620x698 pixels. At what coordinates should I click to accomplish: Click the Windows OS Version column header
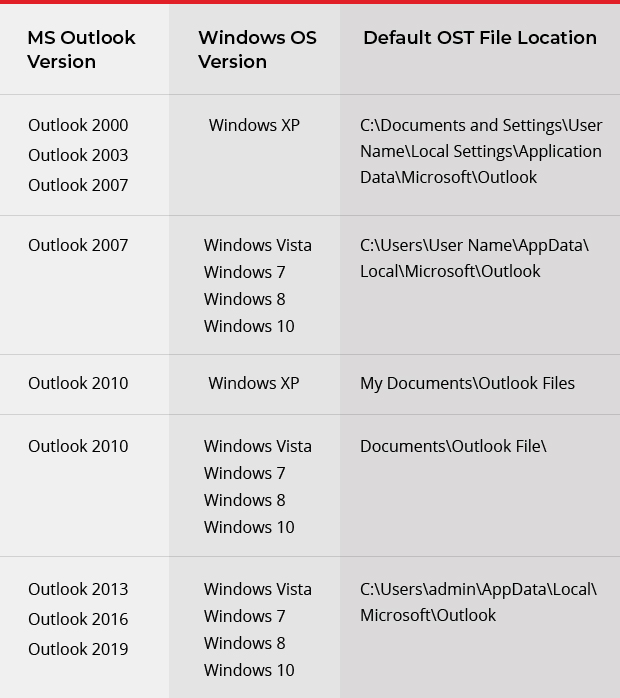257,49
